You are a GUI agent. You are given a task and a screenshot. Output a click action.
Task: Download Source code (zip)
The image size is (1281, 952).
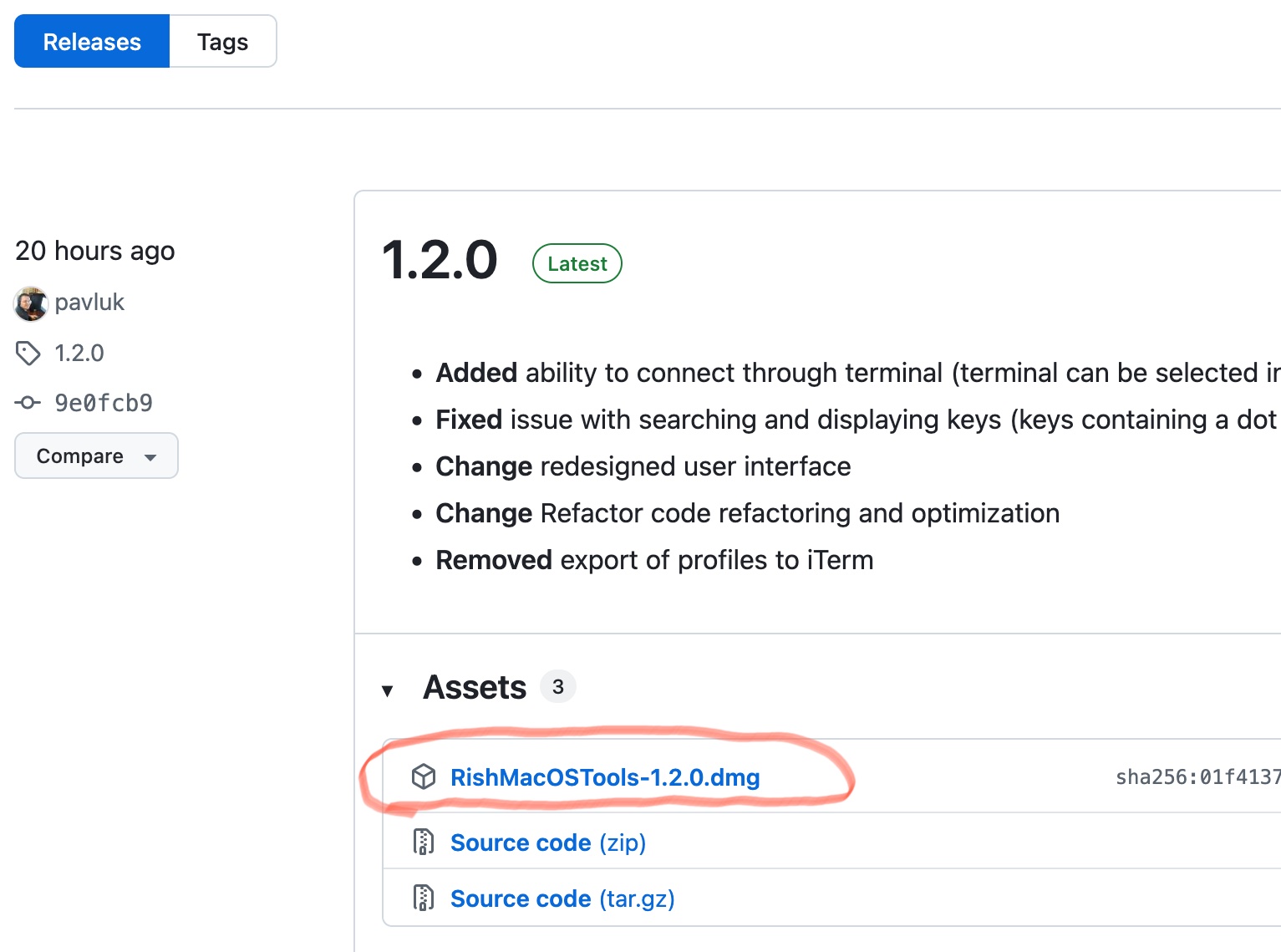[548, 843]
